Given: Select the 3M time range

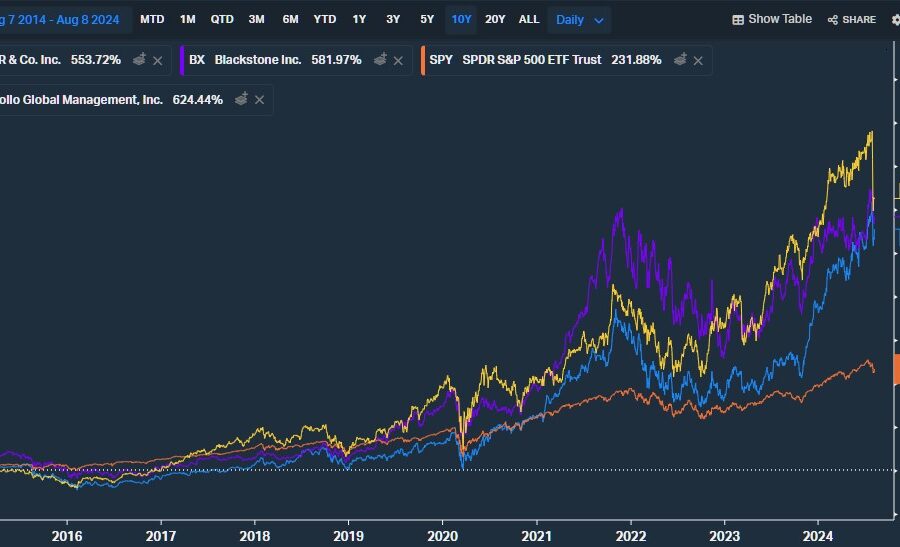Looking at the screenshot, I should click(257, 19).
